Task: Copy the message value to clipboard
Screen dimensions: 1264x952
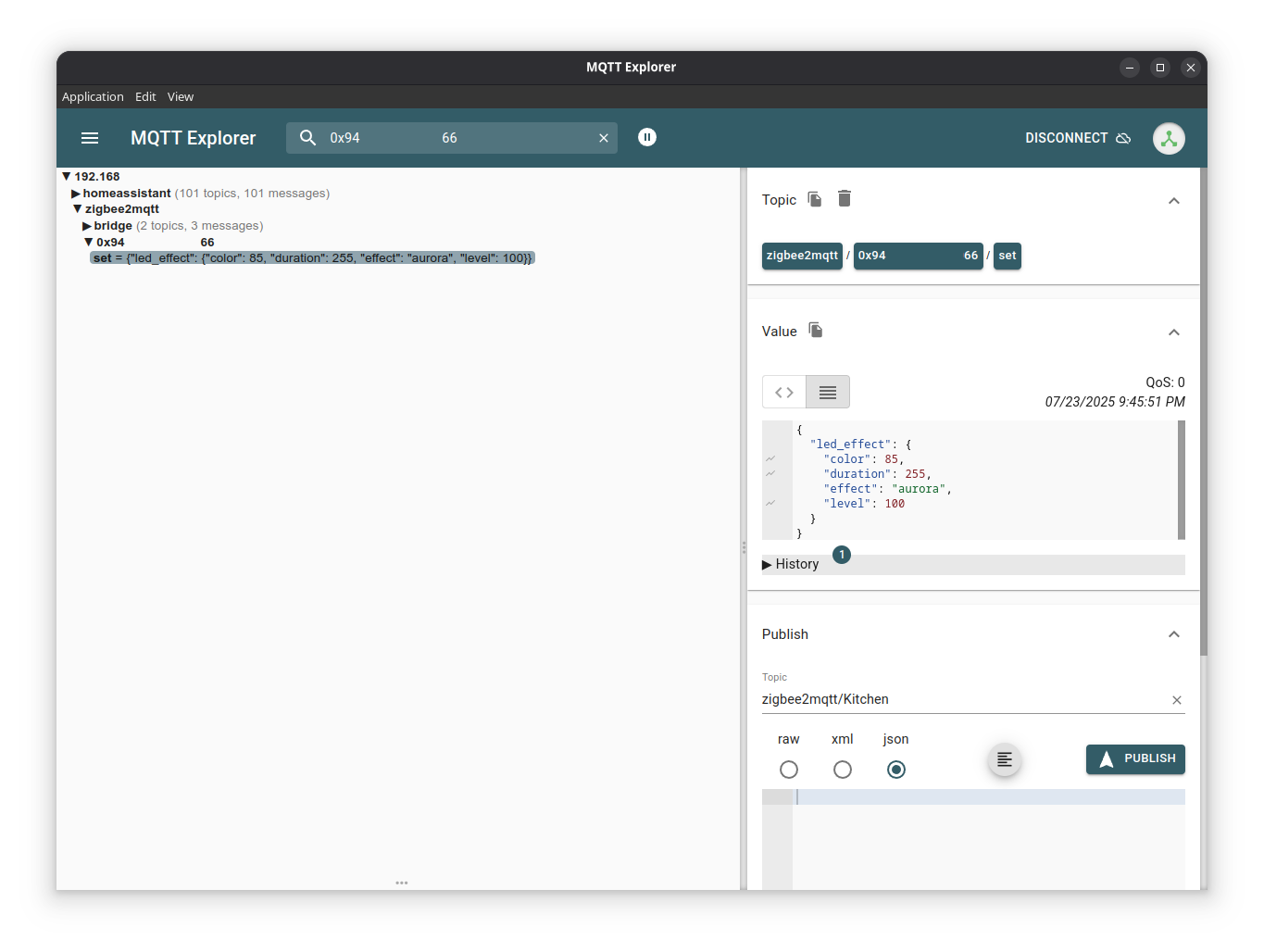Action: click(816, 331)
